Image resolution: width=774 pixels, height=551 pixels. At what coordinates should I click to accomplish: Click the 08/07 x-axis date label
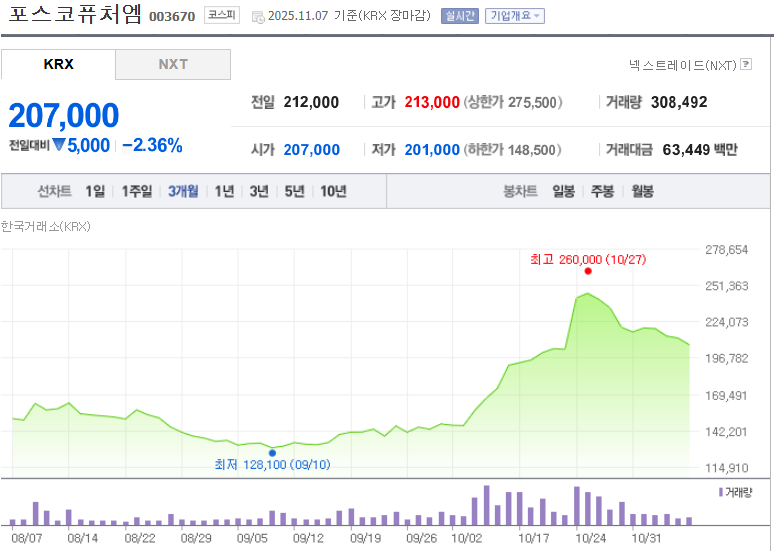27,538
